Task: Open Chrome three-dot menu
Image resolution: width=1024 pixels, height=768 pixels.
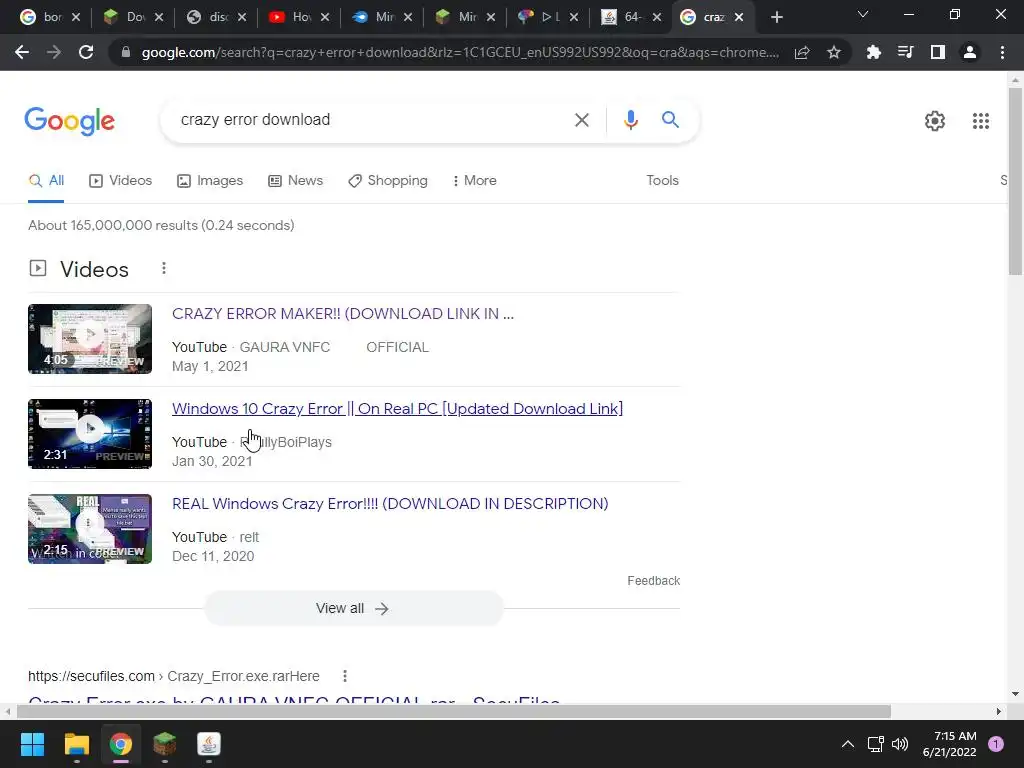Action: [1002, 52]
